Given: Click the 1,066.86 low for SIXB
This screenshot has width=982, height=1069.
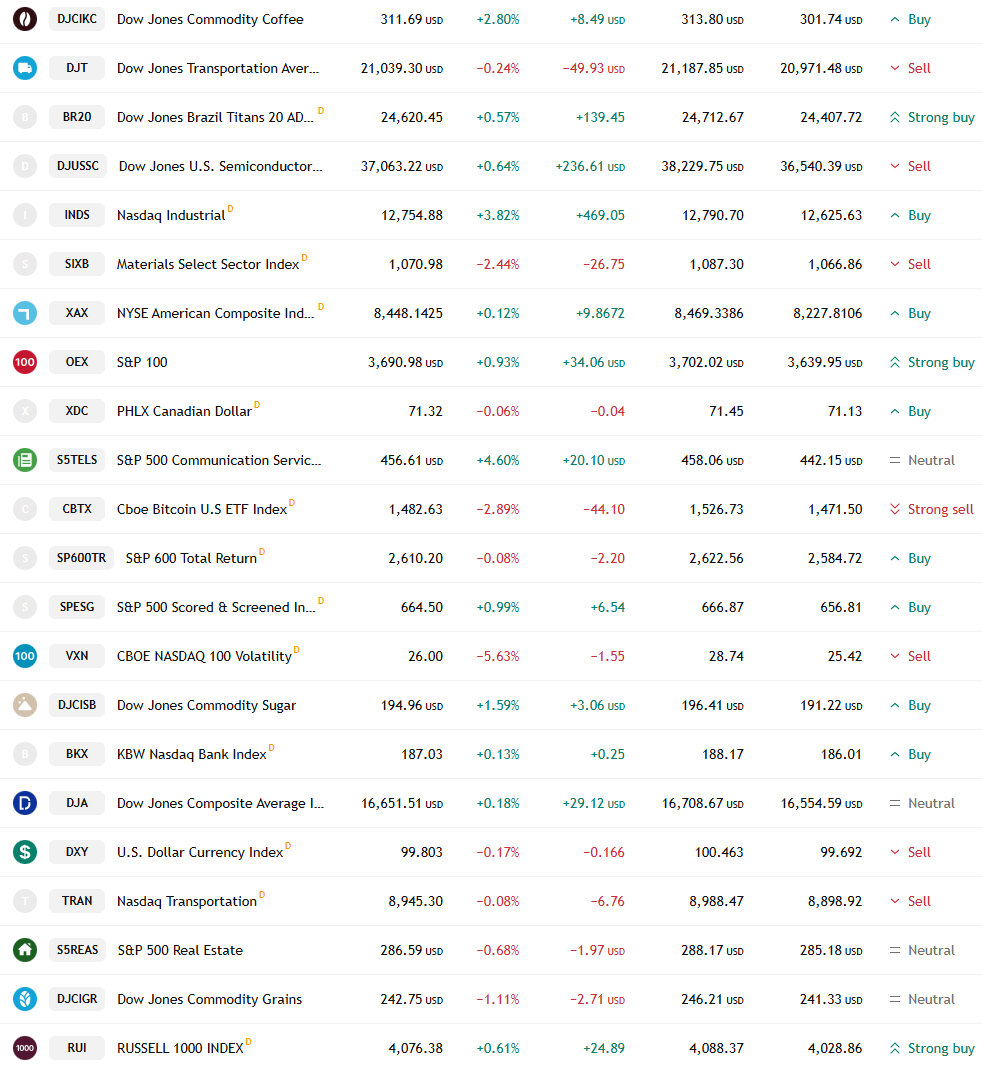Looking at the screenshot, I should [x=835, y=265].
